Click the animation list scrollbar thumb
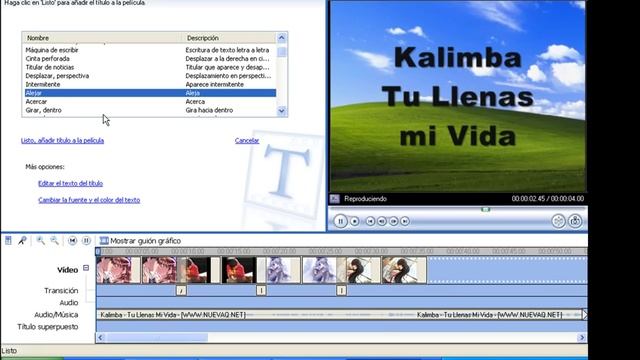The image size is (640, 360). point(282,52)
